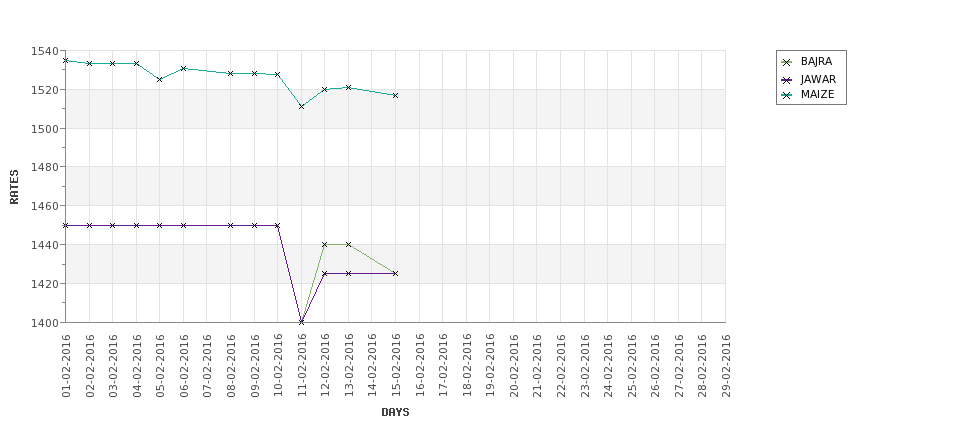Select the JAWAR data point on 13-02-2016
Image resolution: width=975 pixels, height=429 pixels.
(348, 274)
